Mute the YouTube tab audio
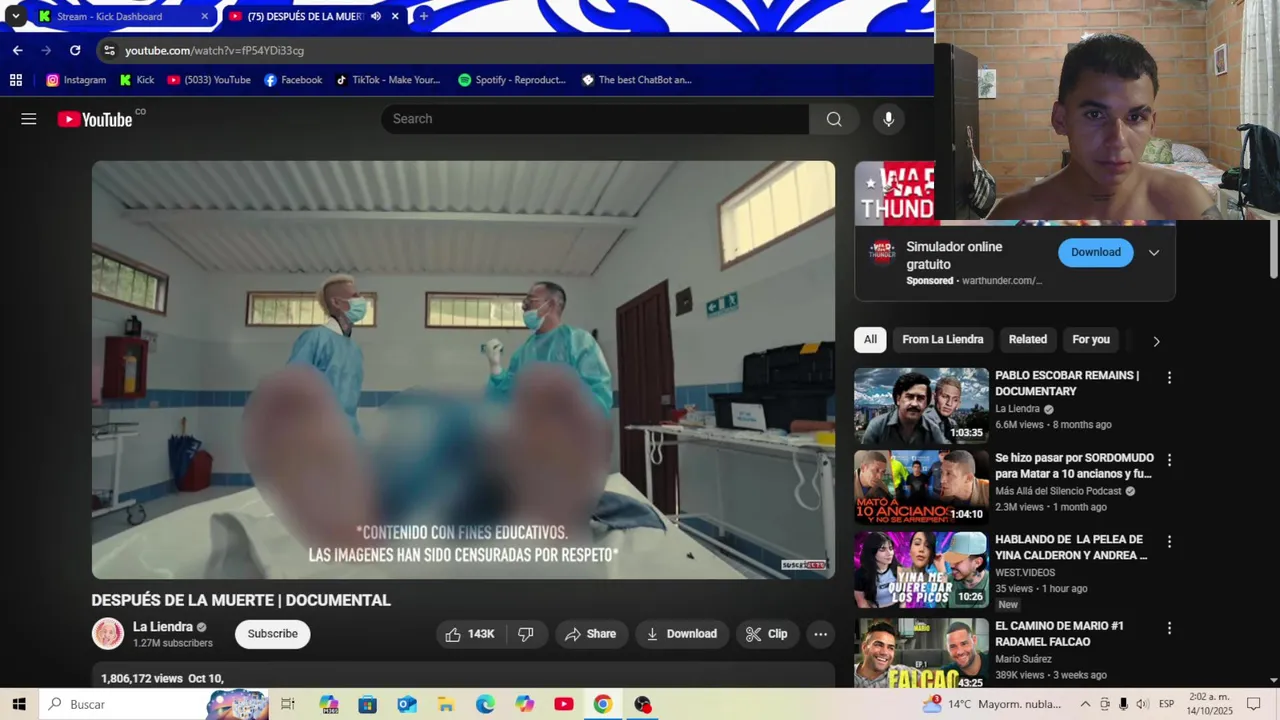Viewport: 1280px width, 720px height. [376, 16]
